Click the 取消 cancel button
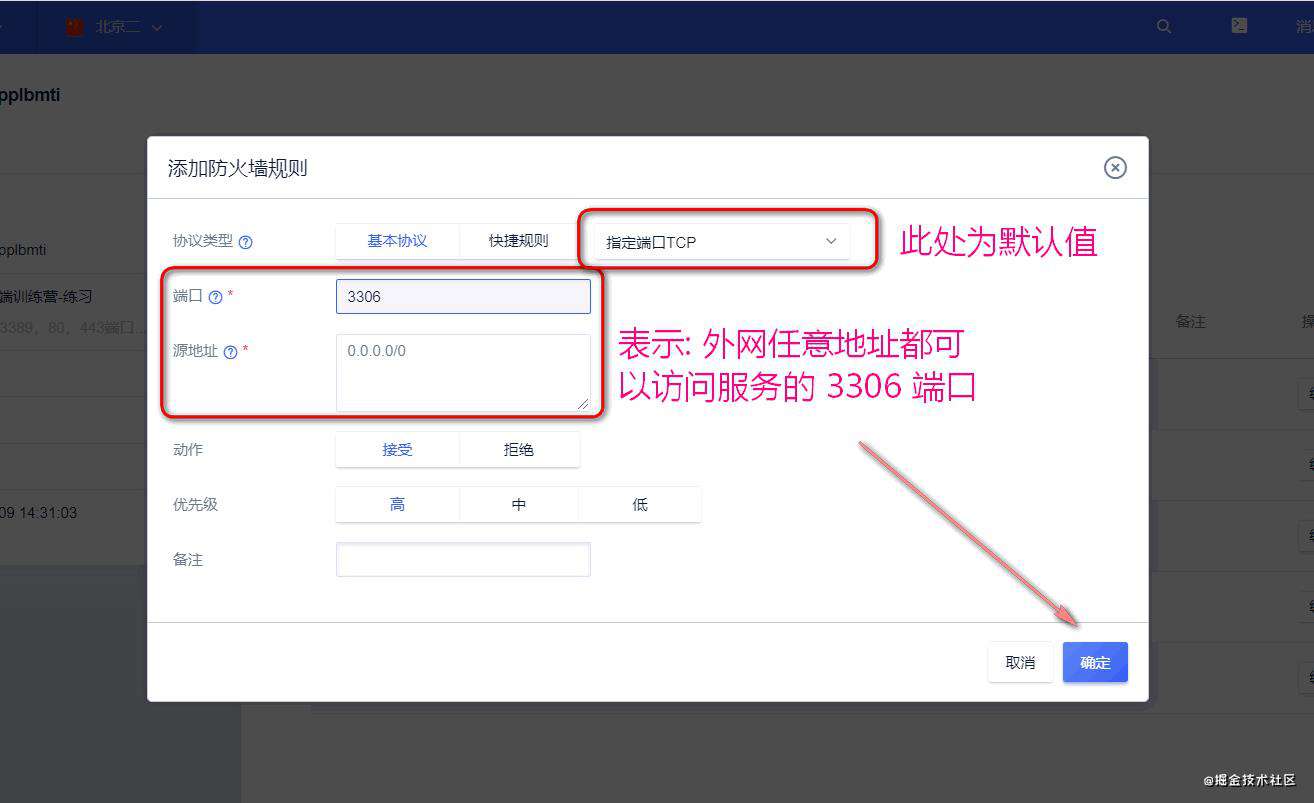The image size is (1314, 803). [x=1020, y=662]
